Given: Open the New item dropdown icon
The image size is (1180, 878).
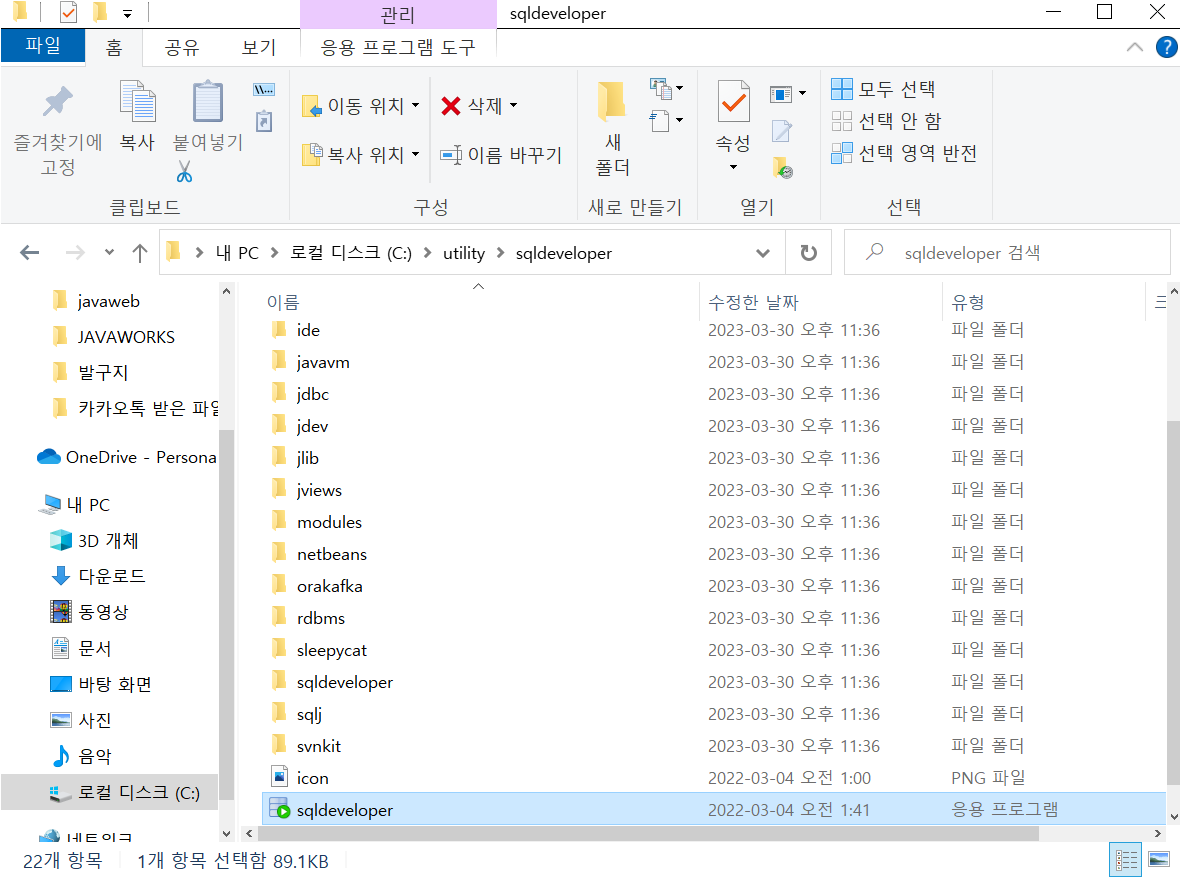Looking at the screenshot, I should [x=666, y=89].
